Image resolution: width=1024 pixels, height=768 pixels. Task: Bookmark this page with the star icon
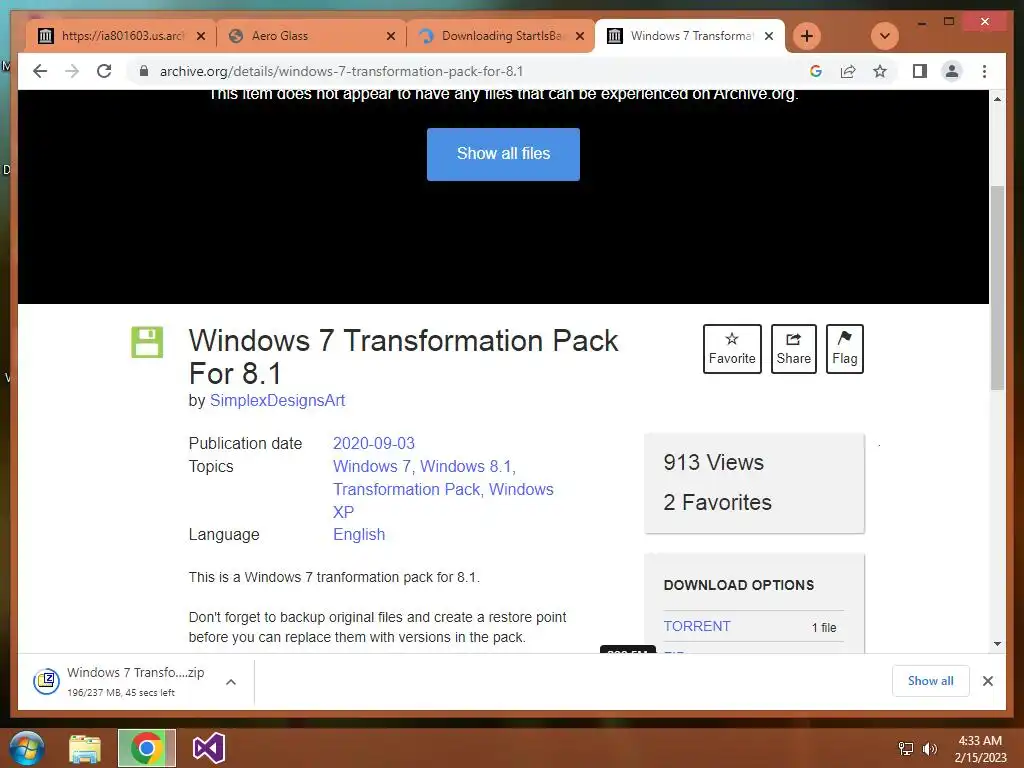(880, 71)
